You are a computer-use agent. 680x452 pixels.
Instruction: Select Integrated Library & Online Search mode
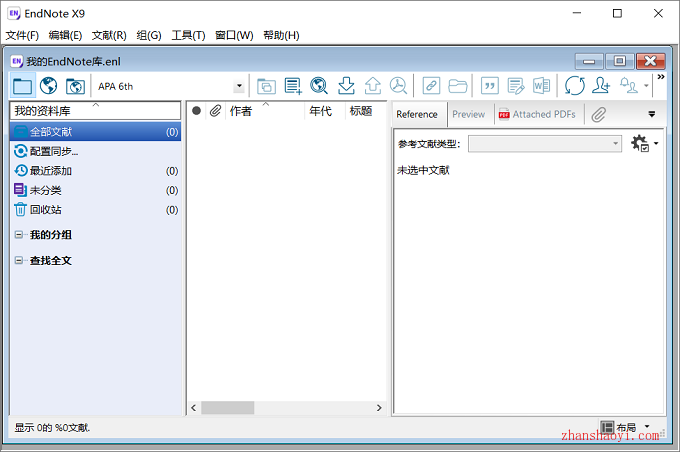(75, 86)
